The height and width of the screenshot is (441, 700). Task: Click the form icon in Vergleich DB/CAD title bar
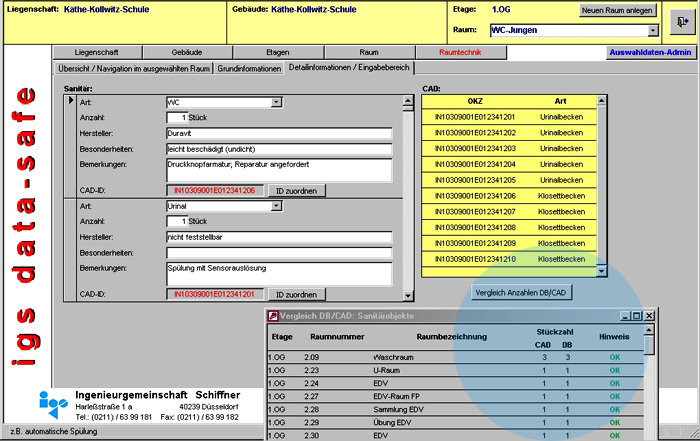[x=272, y=316]
